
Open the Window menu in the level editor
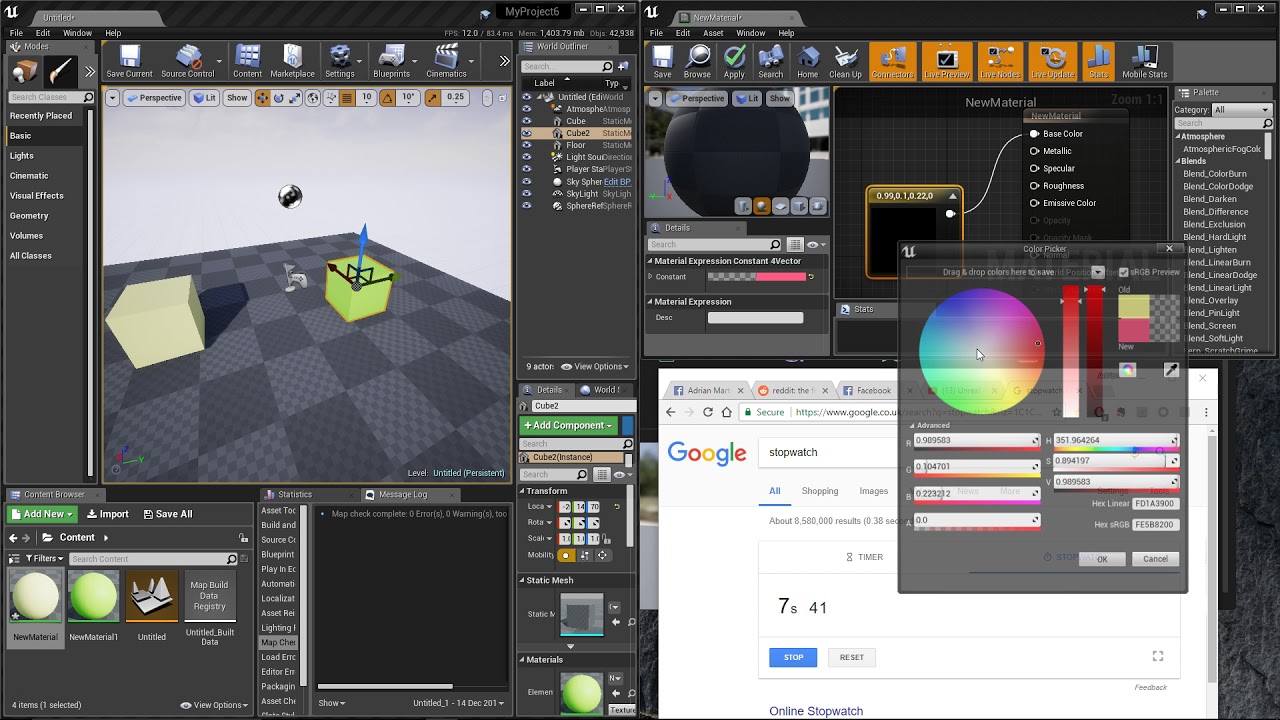[x=77, y=33]
